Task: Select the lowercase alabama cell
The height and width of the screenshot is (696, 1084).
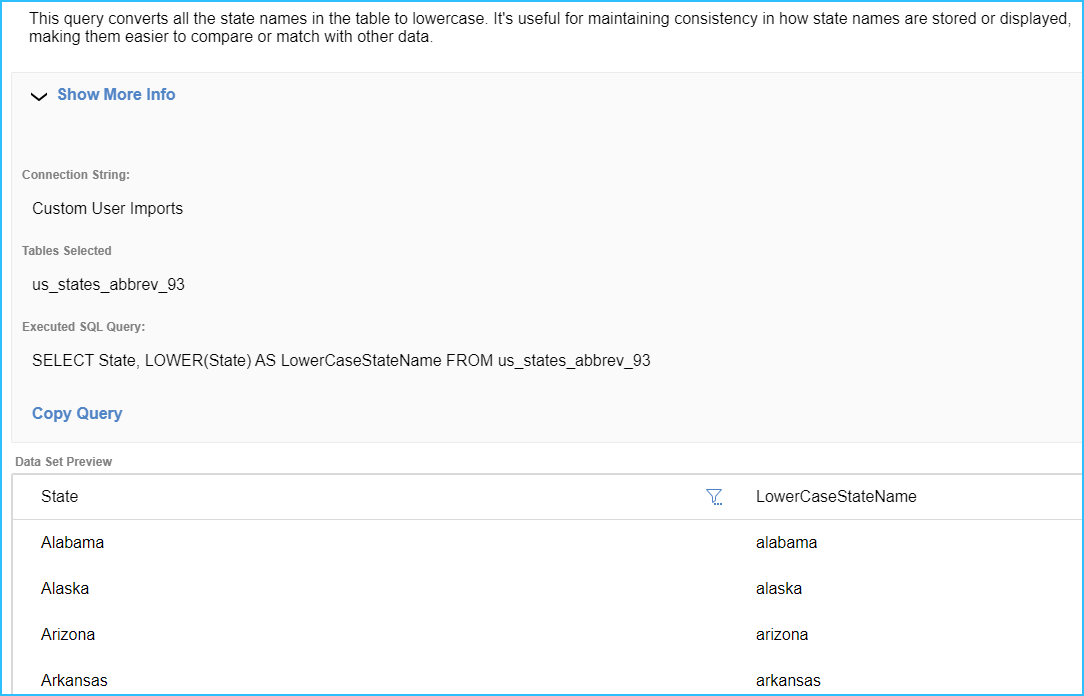Action: point(786,543)
